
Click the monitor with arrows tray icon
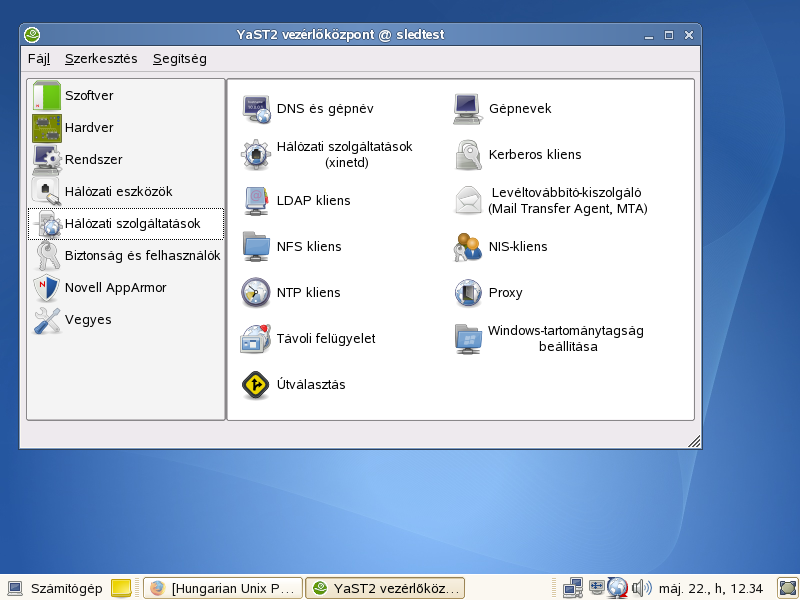click(596, 587)
